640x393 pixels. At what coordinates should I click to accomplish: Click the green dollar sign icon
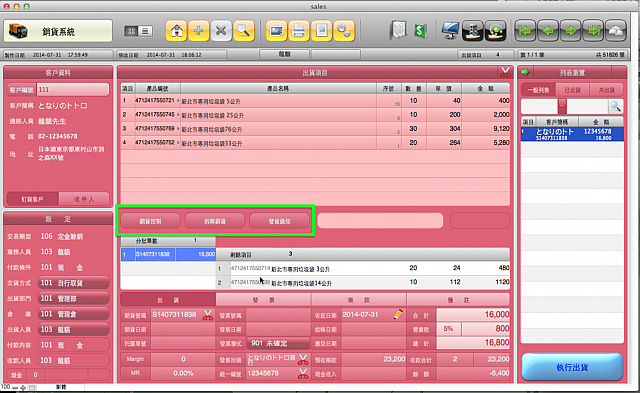pyautogui.click(x=420, y=31)
